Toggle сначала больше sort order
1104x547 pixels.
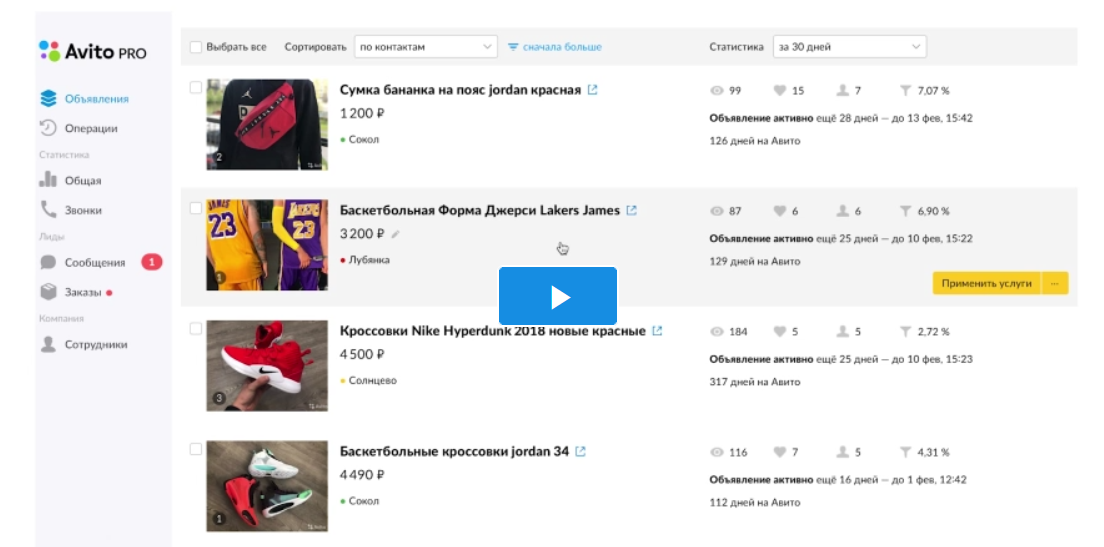pos(555,47)
